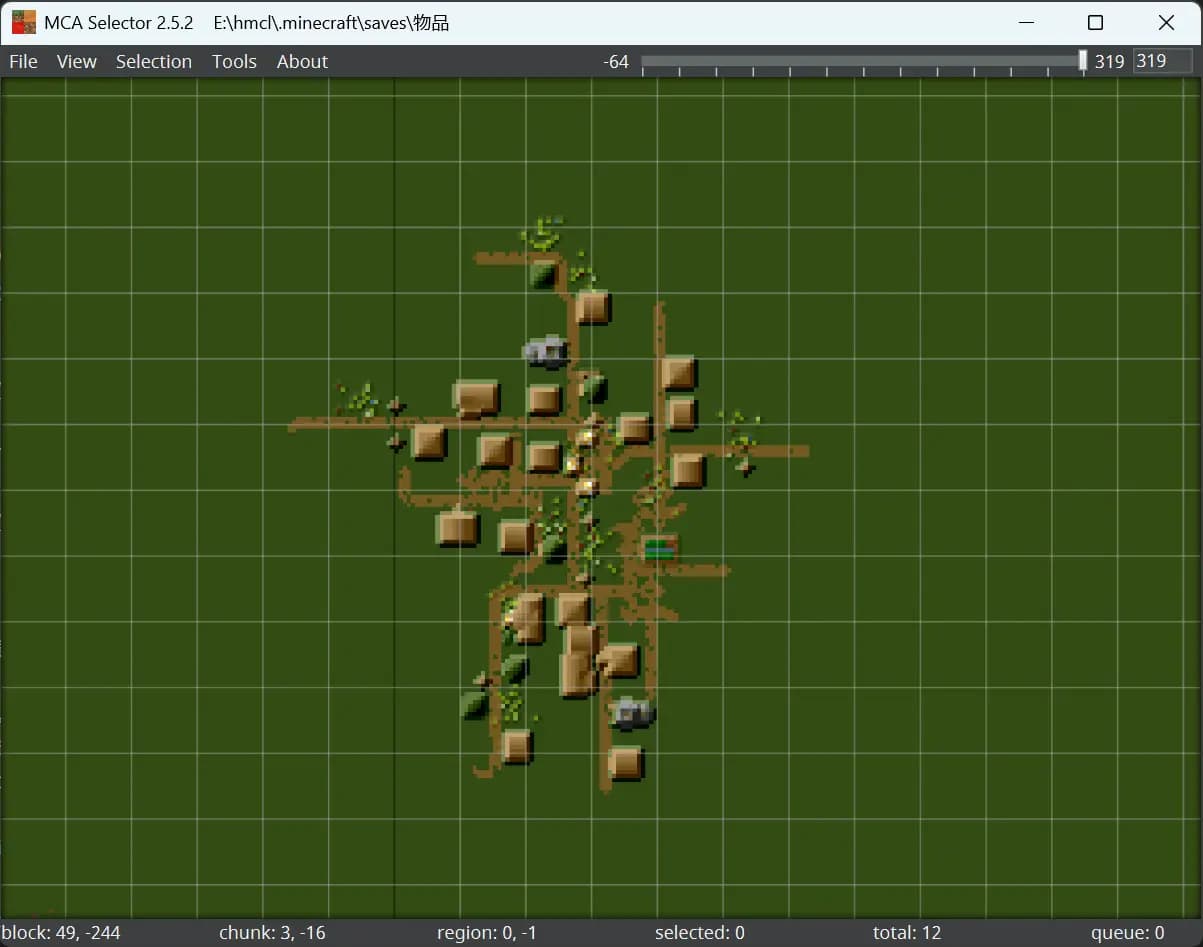Click the height slider track
The width and height of the screenshot is (1203, 947).
(861, 61)
